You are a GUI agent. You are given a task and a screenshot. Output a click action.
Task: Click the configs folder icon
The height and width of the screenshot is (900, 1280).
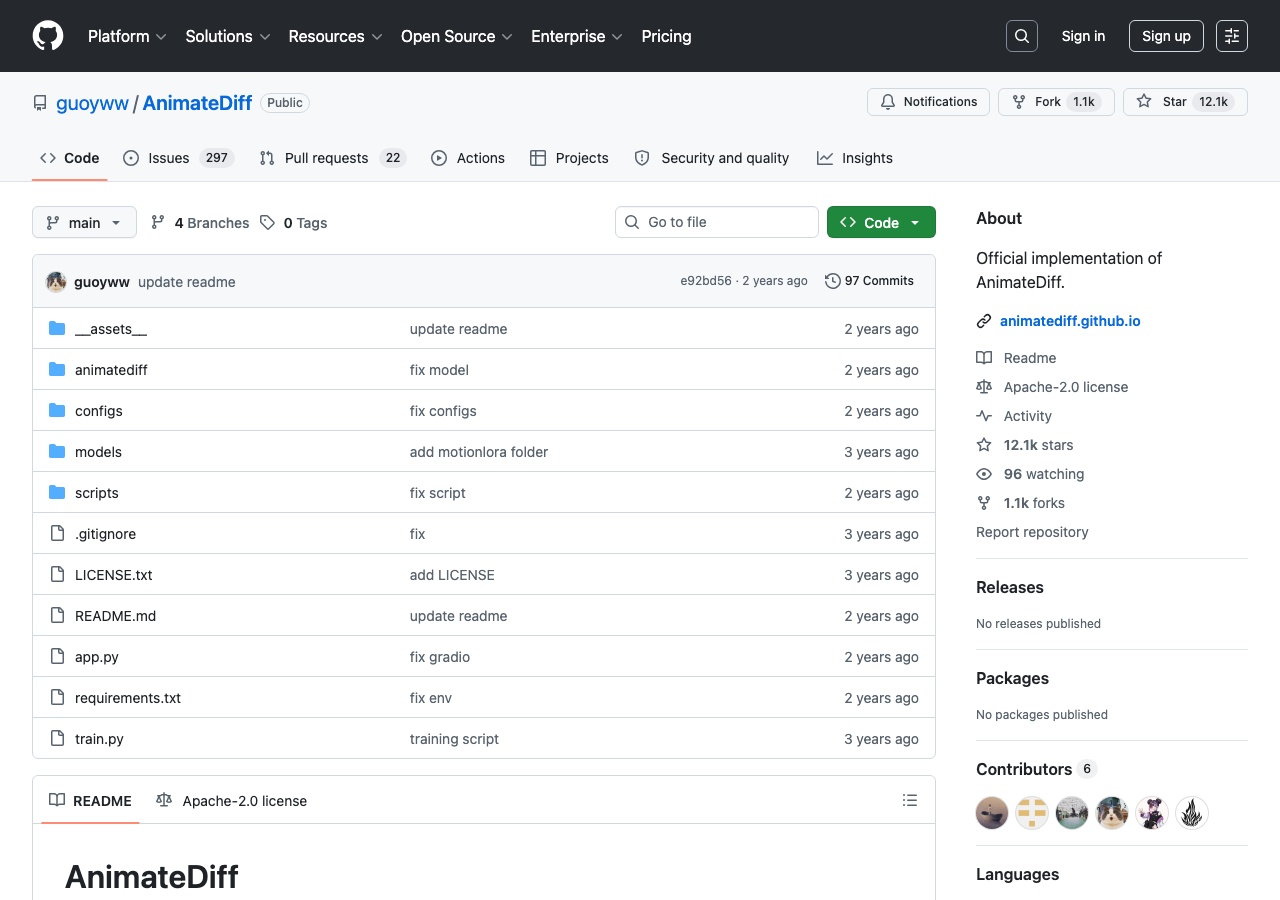pyautogui.click(x=57, y=411)
